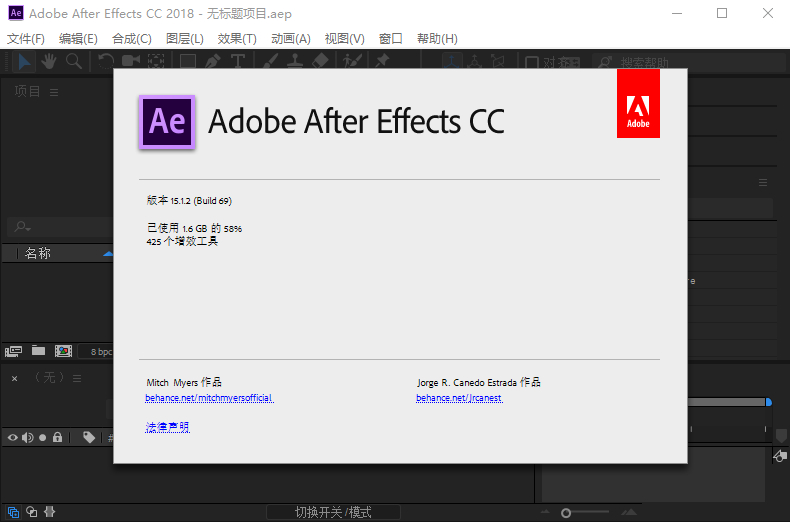Click the timeline zoom slider handle

tap(566, 513)
